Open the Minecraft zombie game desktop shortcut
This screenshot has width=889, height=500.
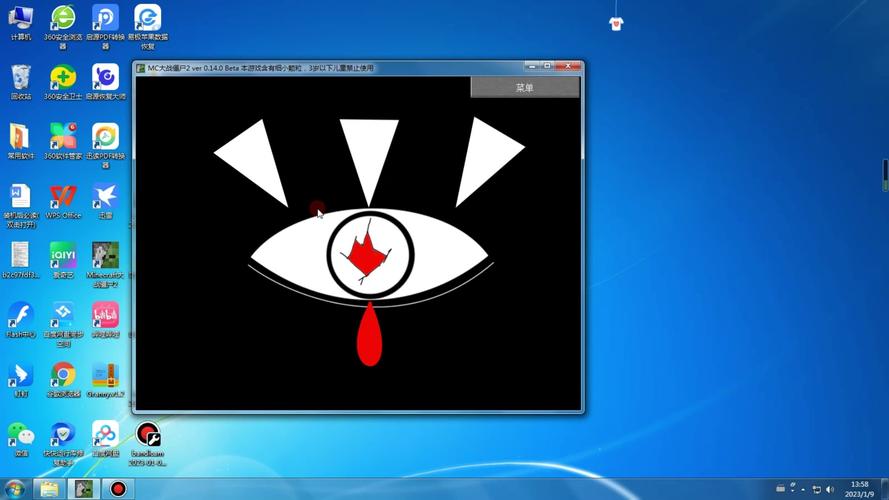click(x=105, y=265)
